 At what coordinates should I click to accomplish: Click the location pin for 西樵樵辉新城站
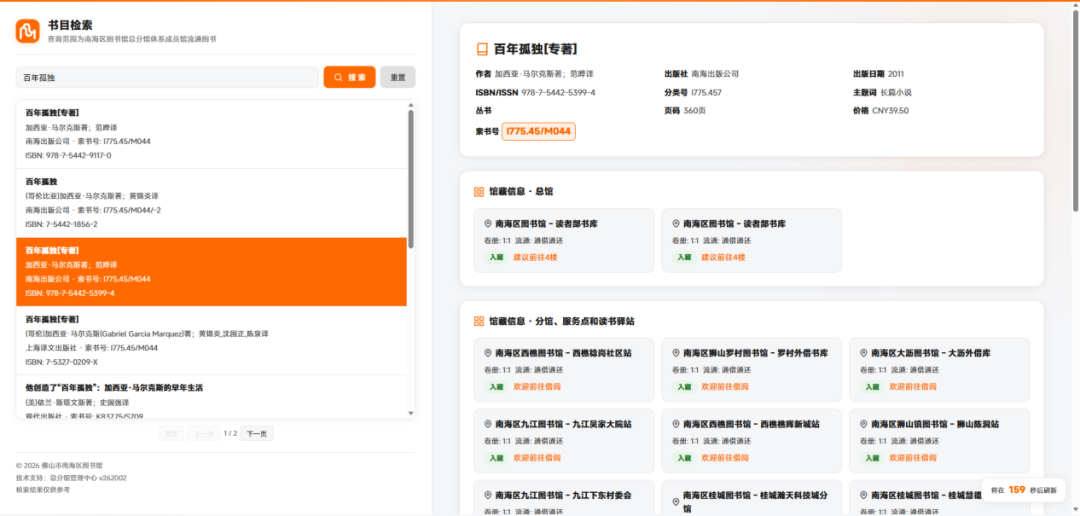(x=676, y=424)
